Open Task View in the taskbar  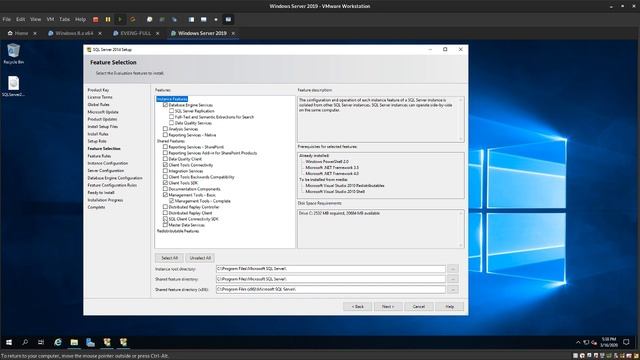[x=41, y=342]
